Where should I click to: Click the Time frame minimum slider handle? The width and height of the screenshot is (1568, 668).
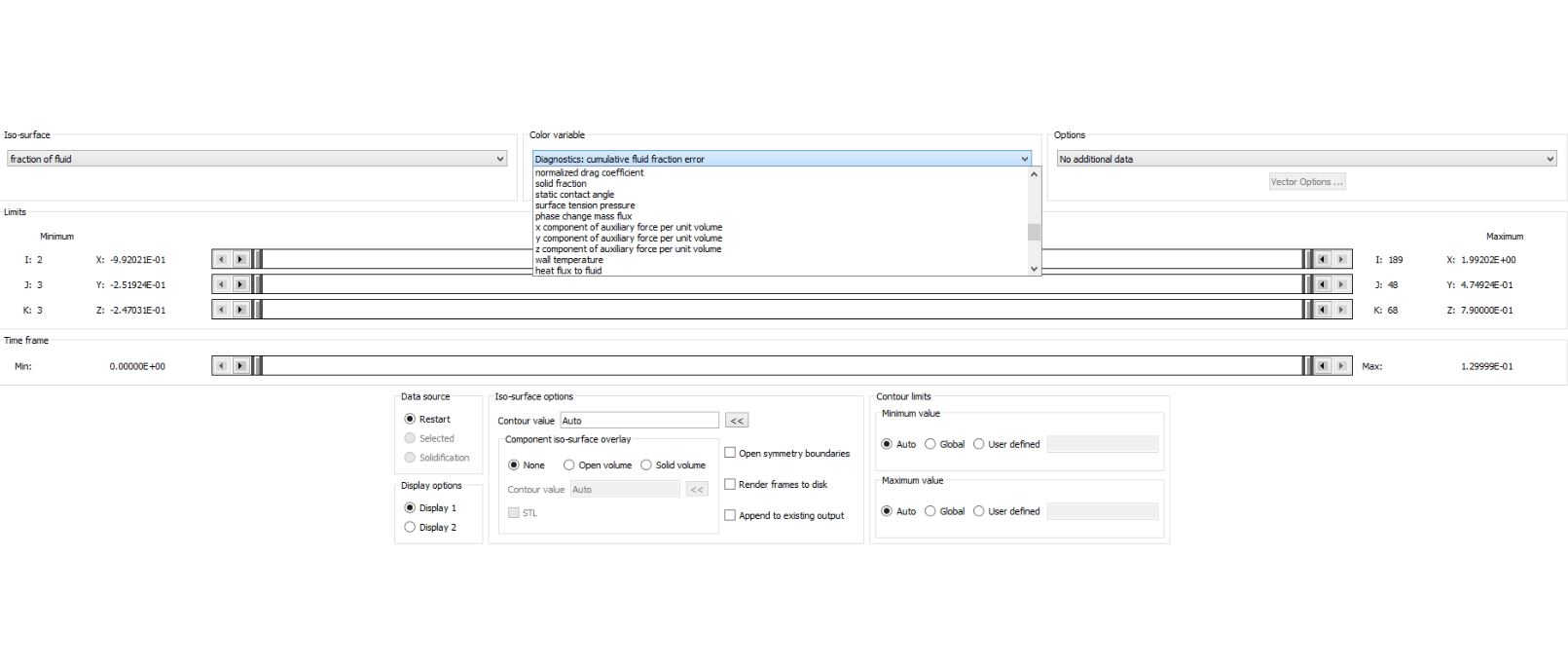[x=258, y=366]
